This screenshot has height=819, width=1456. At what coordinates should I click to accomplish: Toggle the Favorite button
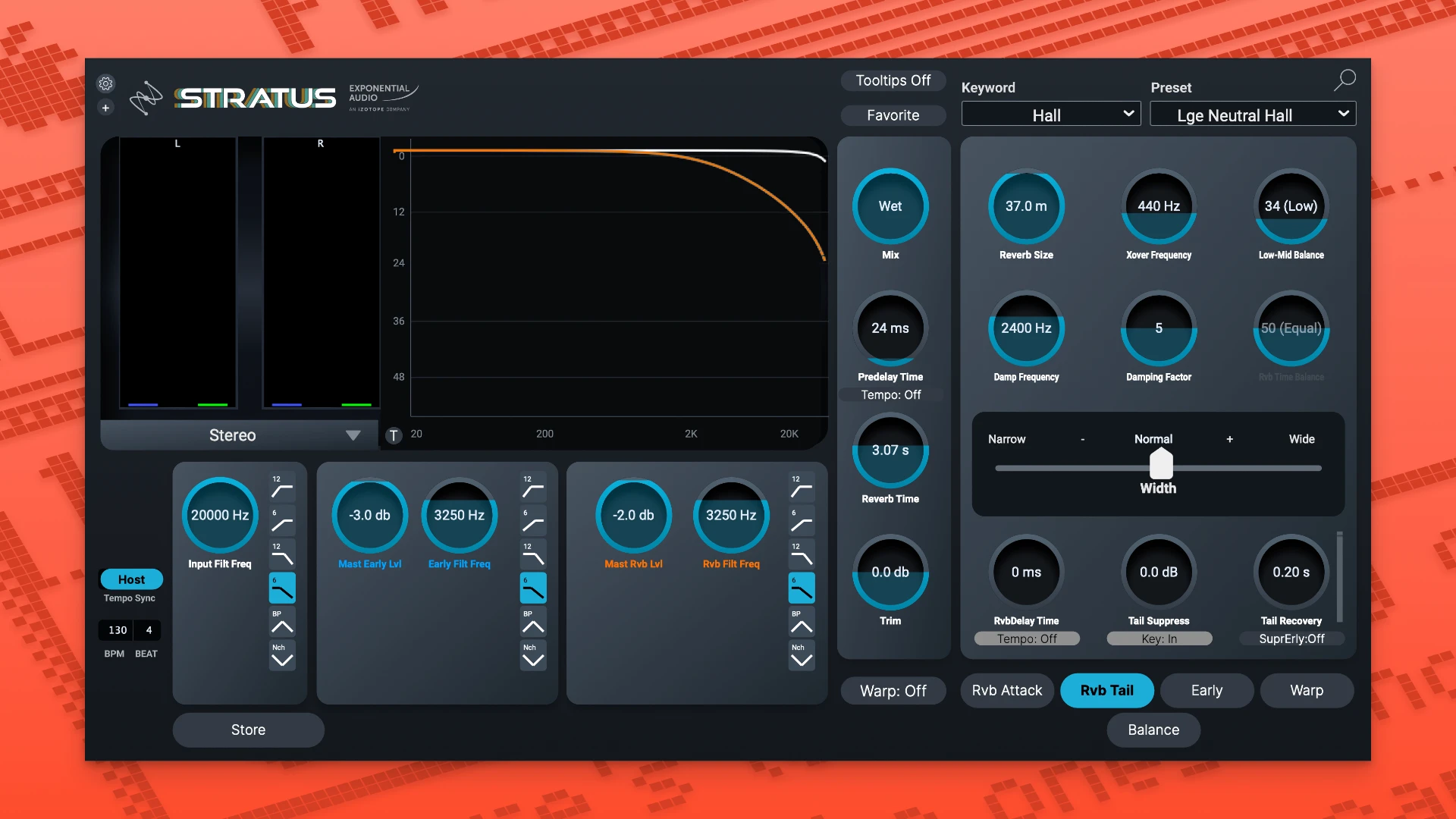893,115
